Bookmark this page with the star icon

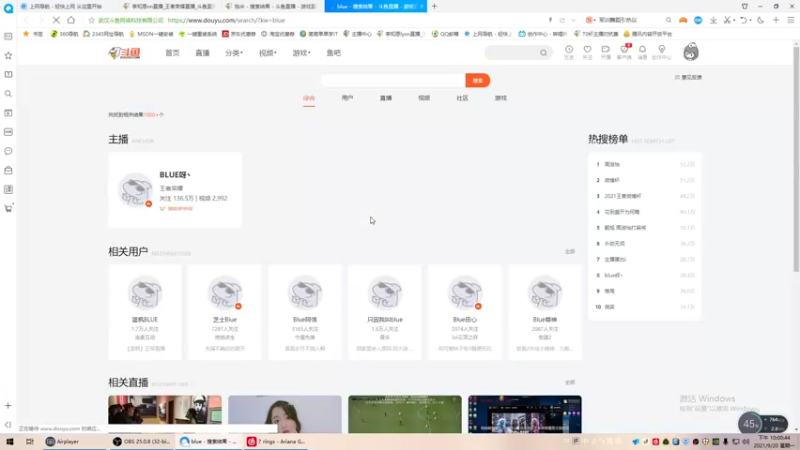pos(91,20)
